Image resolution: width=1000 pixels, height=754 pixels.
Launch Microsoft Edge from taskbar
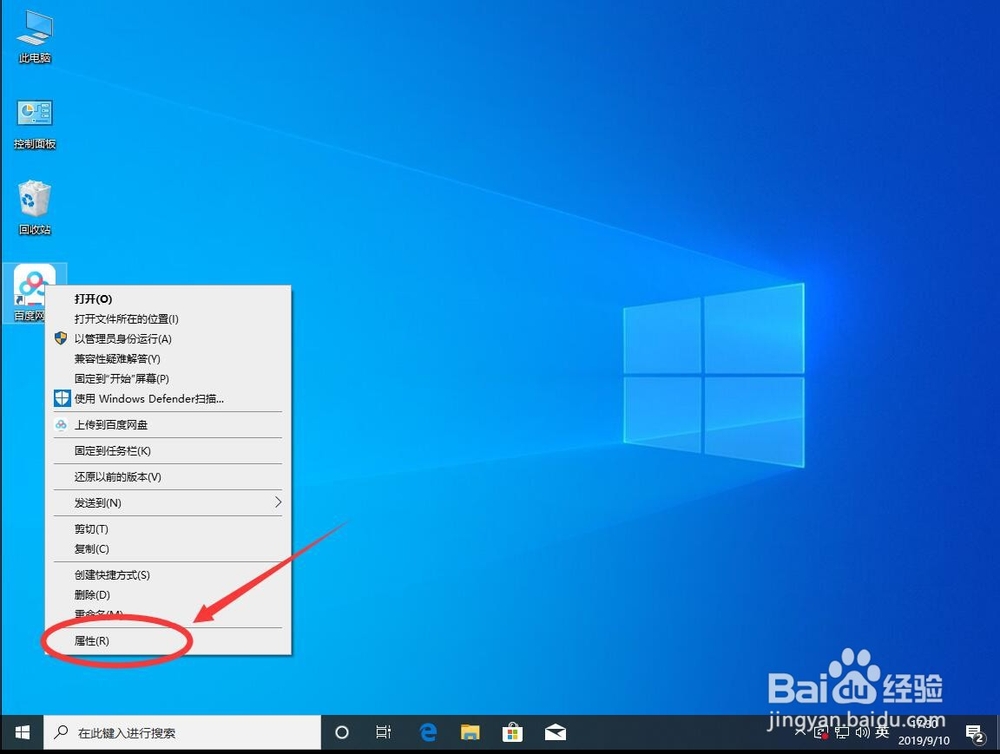428,732
